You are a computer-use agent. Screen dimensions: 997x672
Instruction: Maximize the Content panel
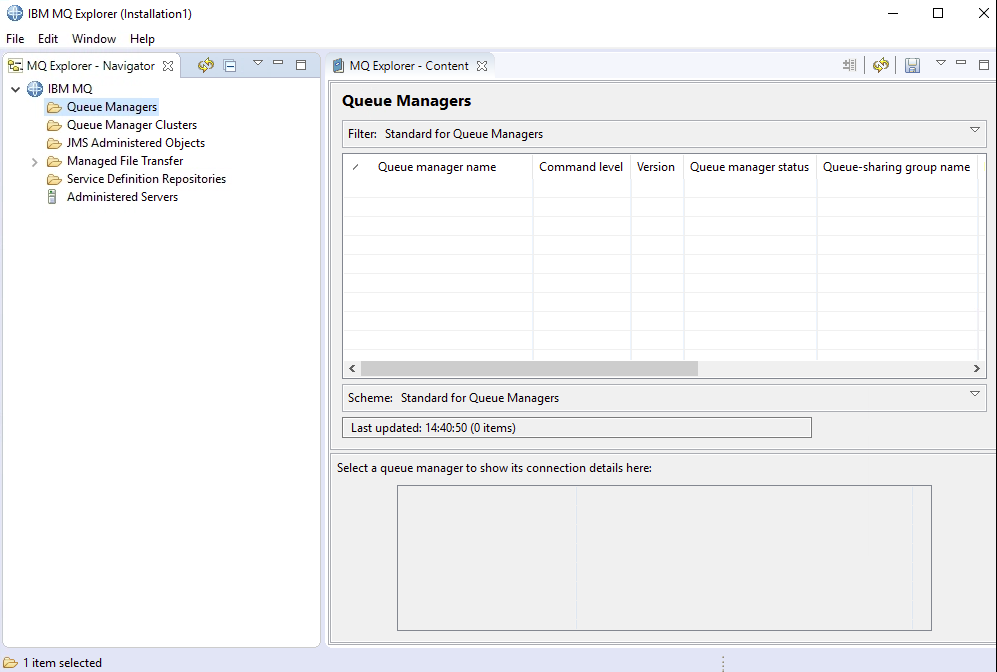984,64
